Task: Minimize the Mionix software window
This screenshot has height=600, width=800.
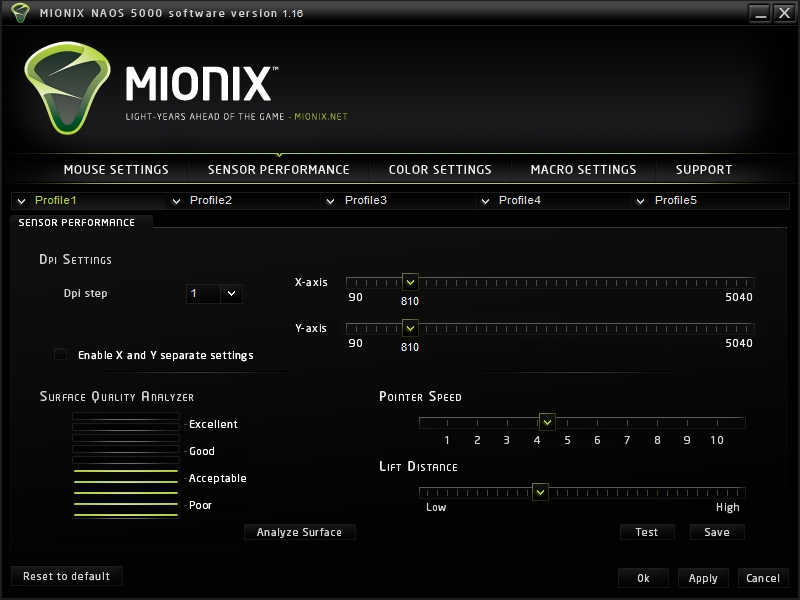Action: [760, 13]
